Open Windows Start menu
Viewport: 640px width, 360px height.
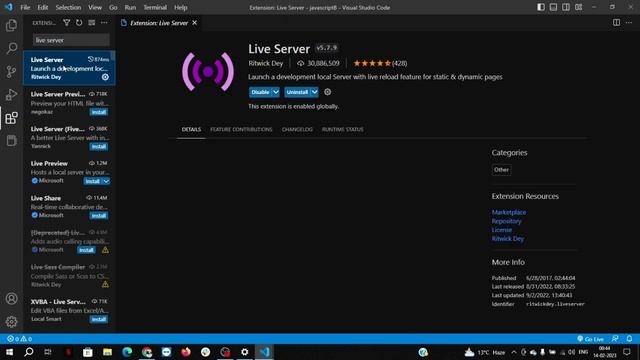coord(9,352)
